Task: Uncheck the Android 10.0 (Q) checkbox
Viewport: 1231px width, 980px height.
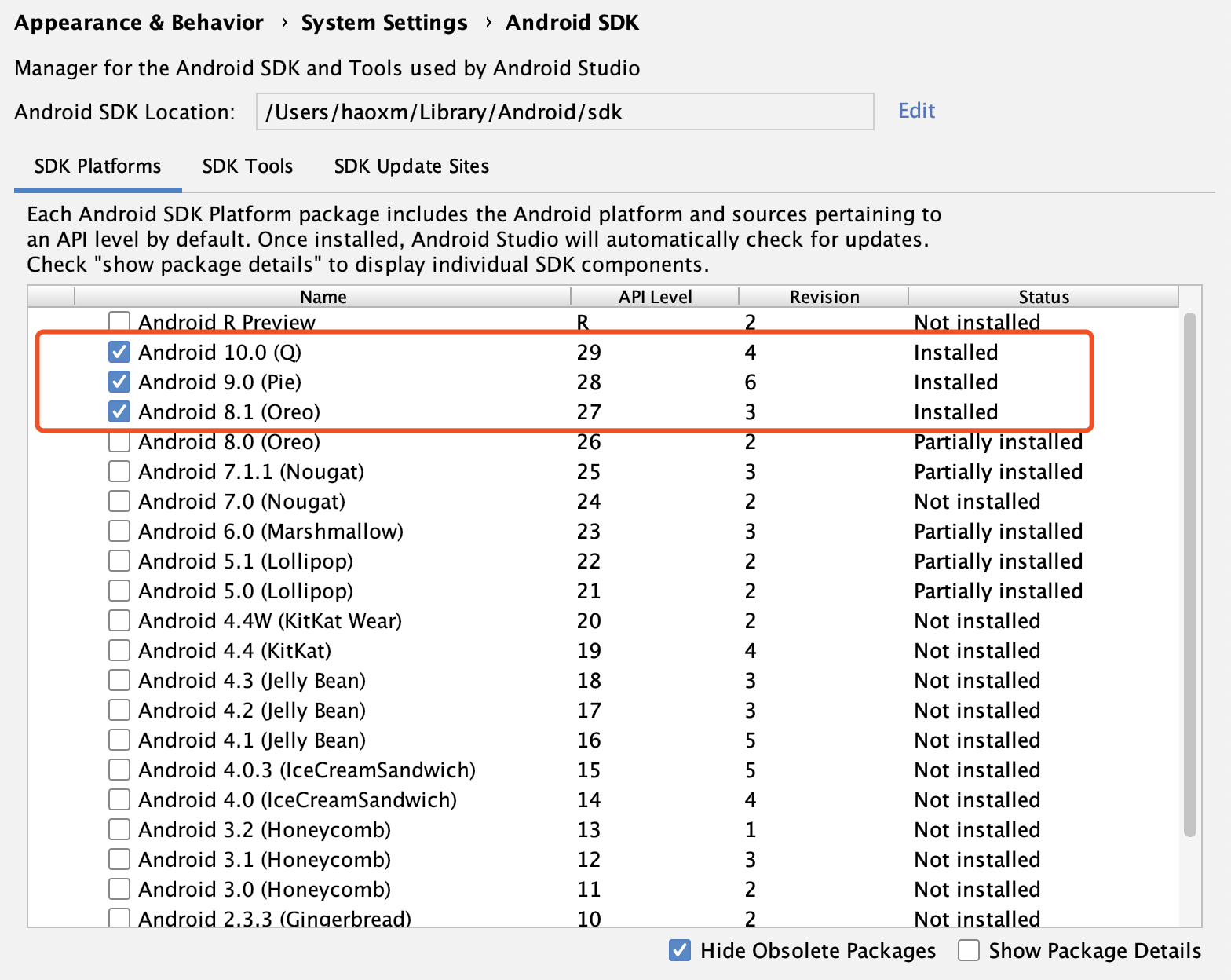Action: tap(119, 352)
